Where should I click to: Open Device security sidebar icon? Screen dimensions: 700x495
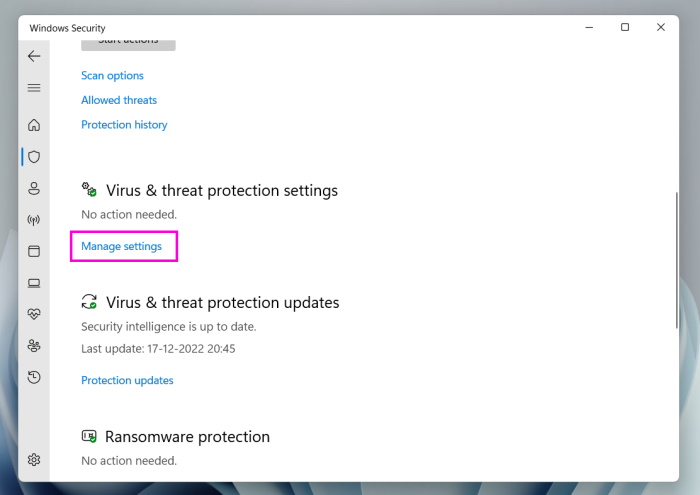(x=34, y=283)
